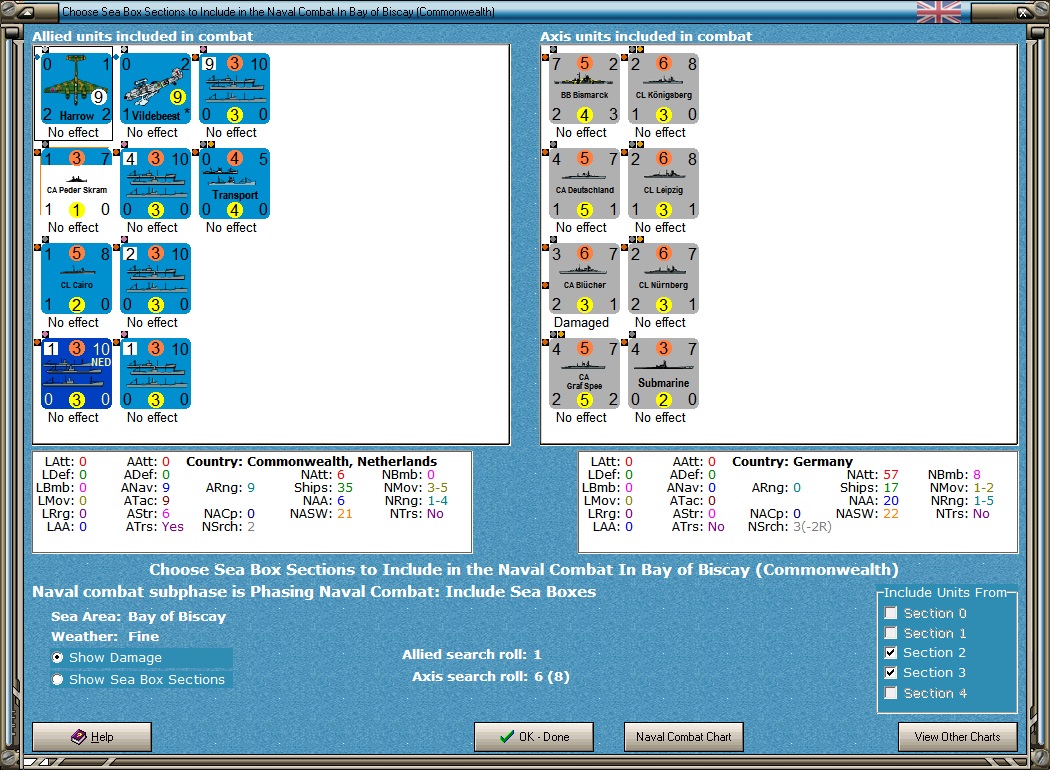The width and height of the screenshot is (1050, 770).
Task: Click View Other Charts button
Action: coord(958,737)
